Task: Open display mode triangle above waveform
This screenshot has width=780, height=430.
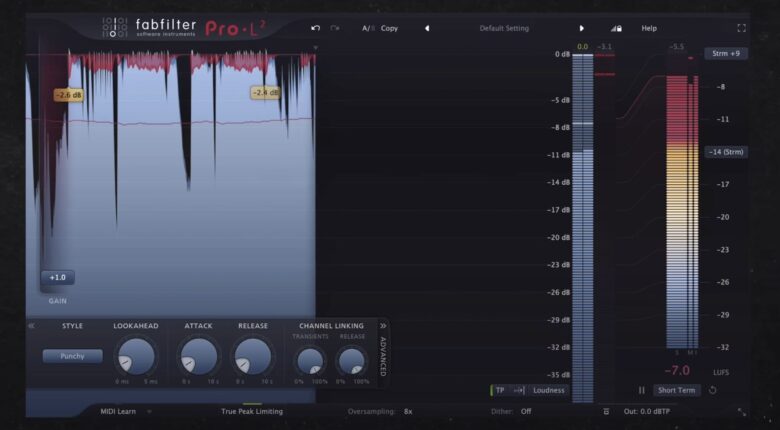Action: 315,48
